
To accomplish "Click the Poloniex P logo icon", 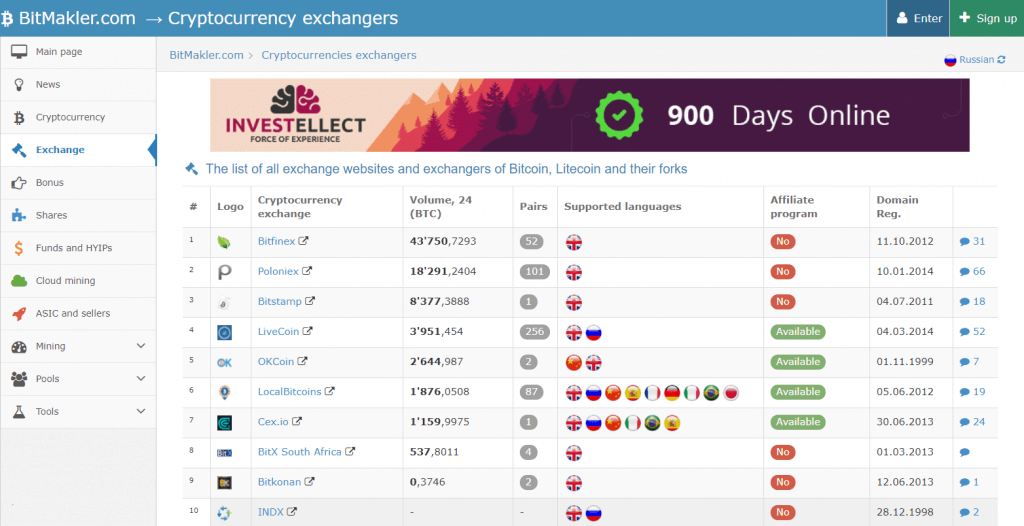I will tap(224, 272).
